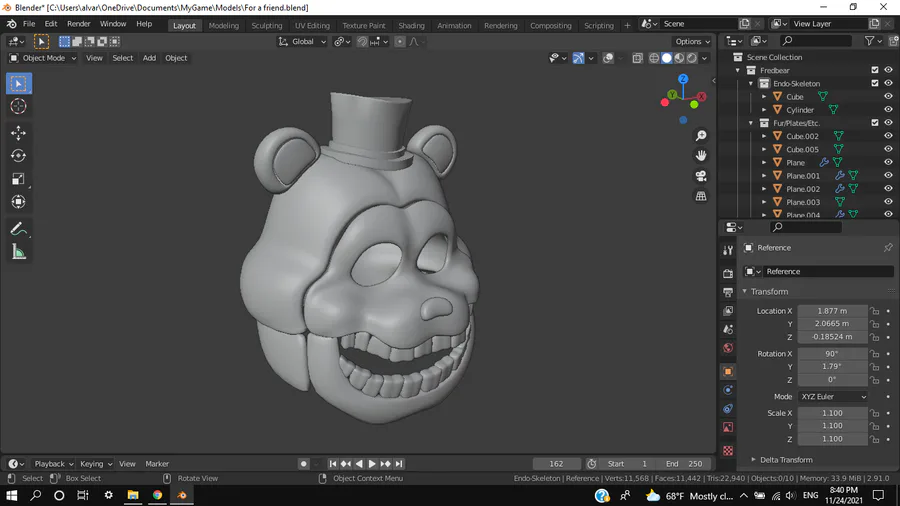
Task: Select the Cursor tool
Action: pyautogui.click(x=18, y=106)
